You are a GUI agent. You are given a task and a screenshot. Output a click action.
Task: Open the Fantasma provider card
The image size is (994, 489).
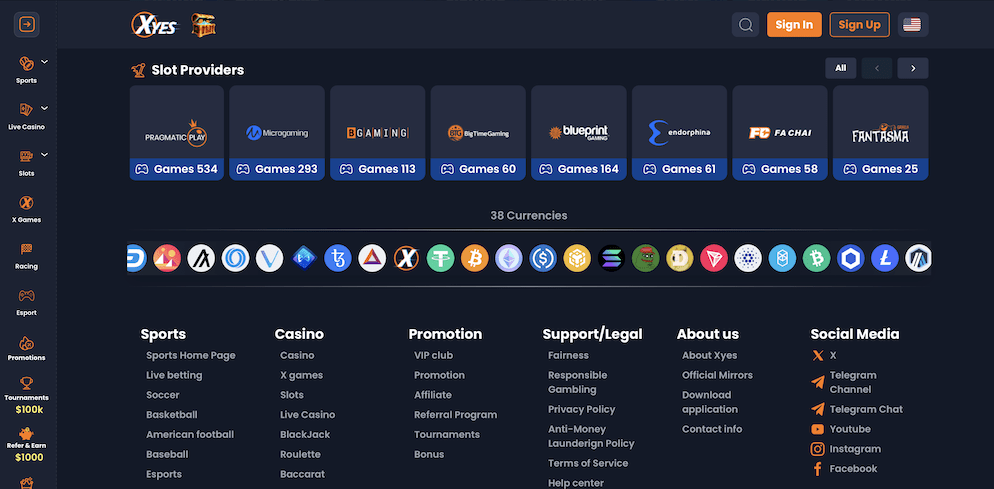click(881, 133)
